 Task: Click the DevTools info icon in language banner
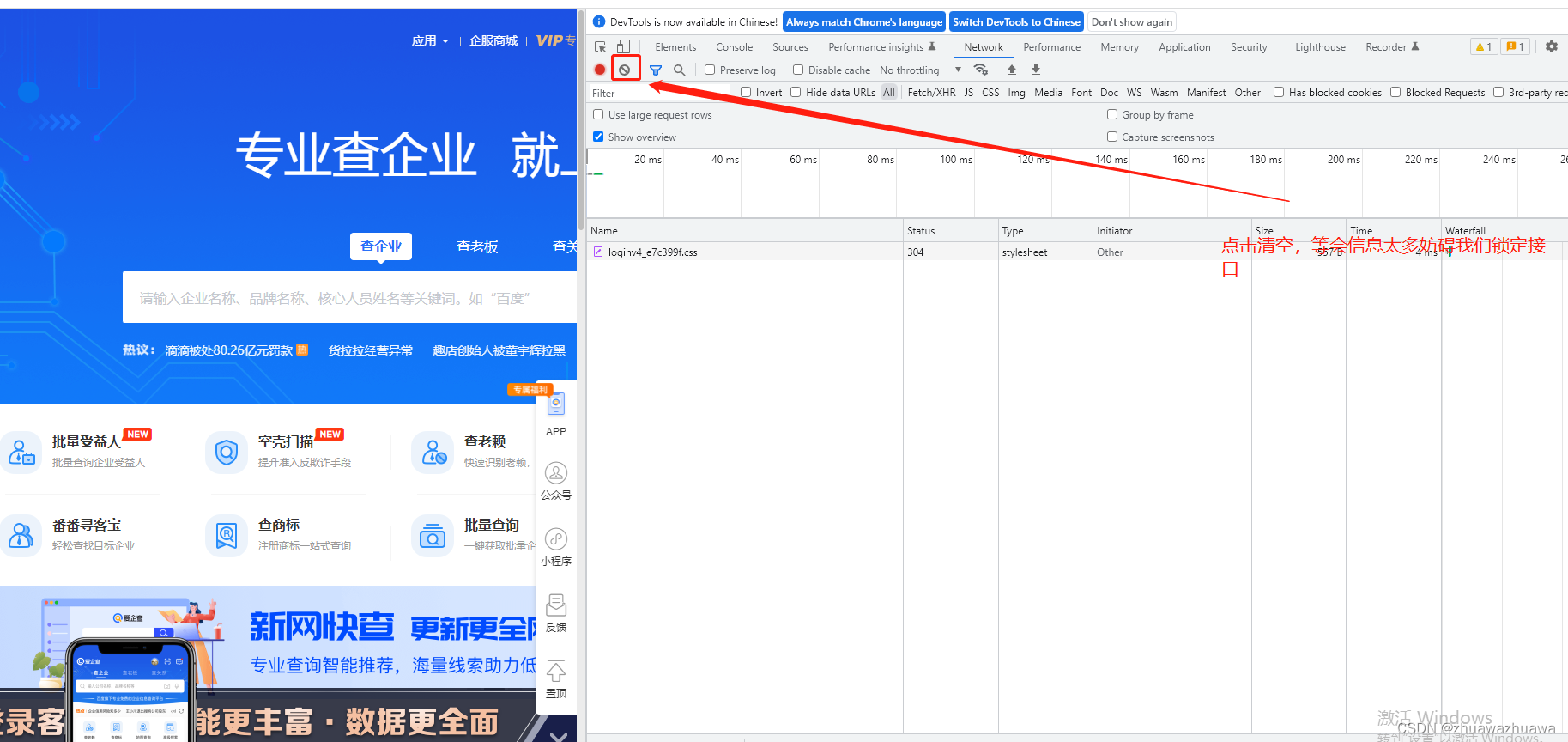coord(599,21)
